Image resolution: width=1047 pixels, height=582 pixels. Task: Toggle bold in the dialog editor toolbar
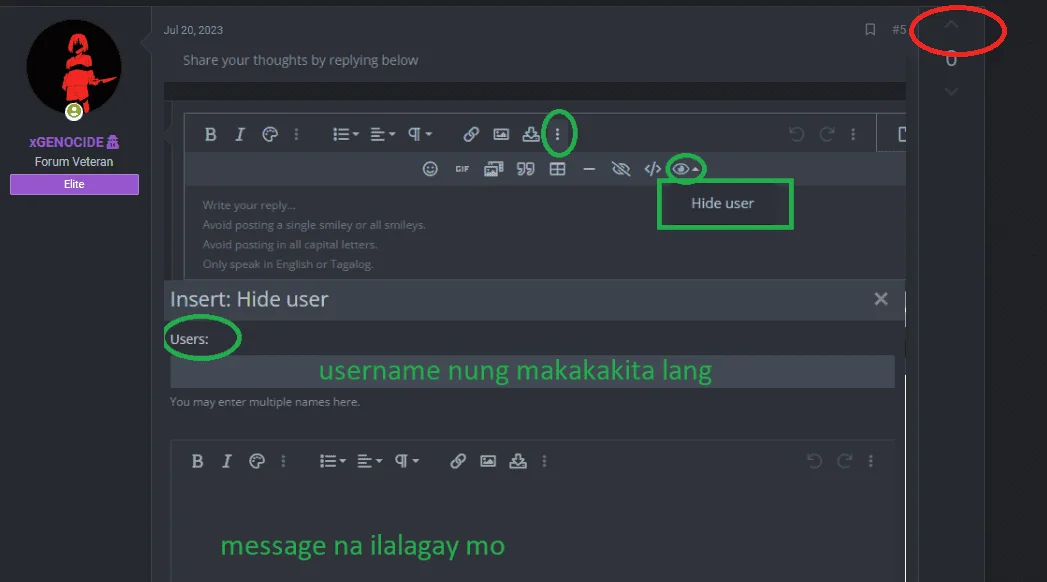198,461
